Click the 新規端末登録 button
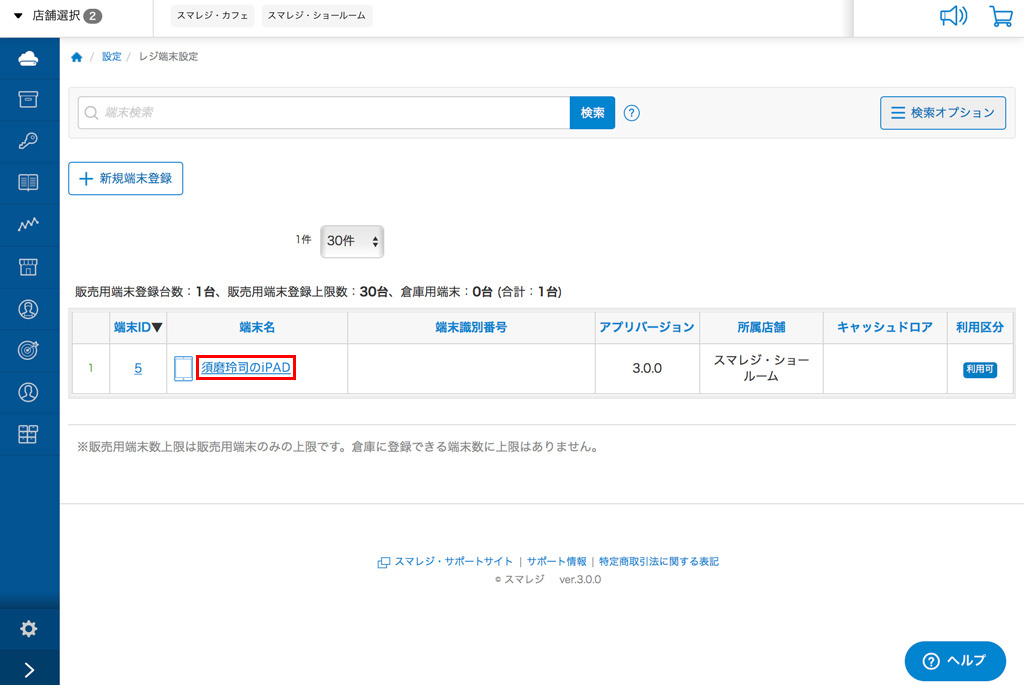The image size is (1024, 685). tap(126, 178)
